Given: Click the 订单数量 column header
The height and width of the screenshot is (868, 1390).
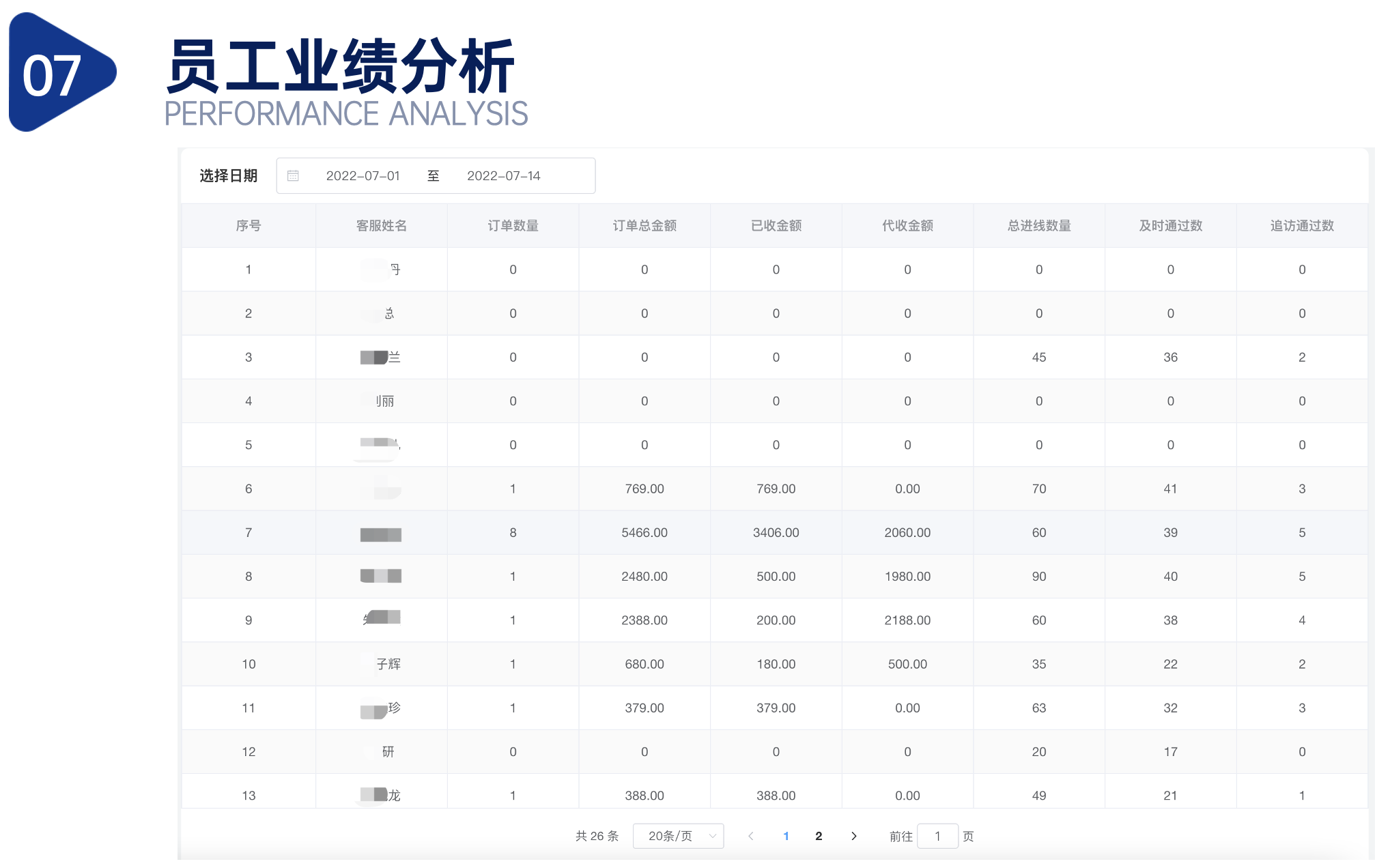Looking at the screenshot, I should (x=513, y=226).
